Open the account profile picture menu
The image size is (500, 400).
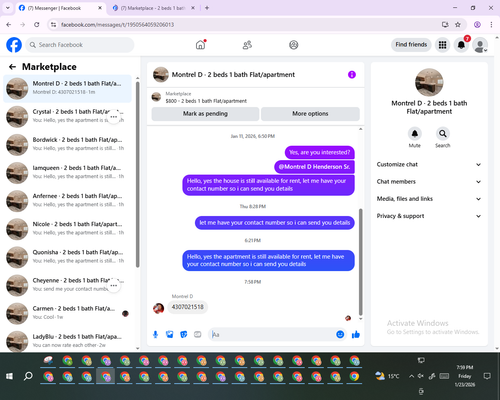tap(480, 45)
